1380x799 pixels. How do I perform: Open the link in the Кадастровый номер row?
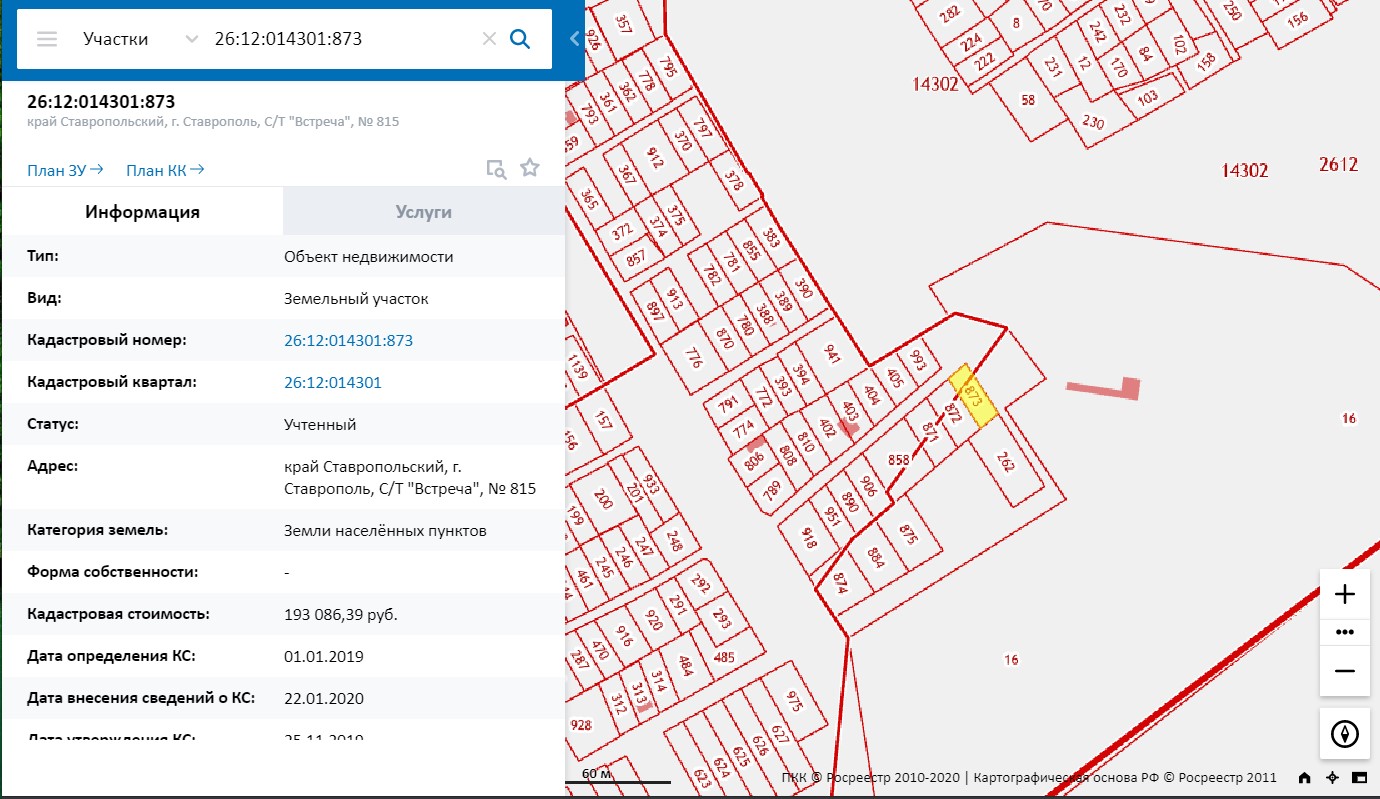[x=348, y=341]
